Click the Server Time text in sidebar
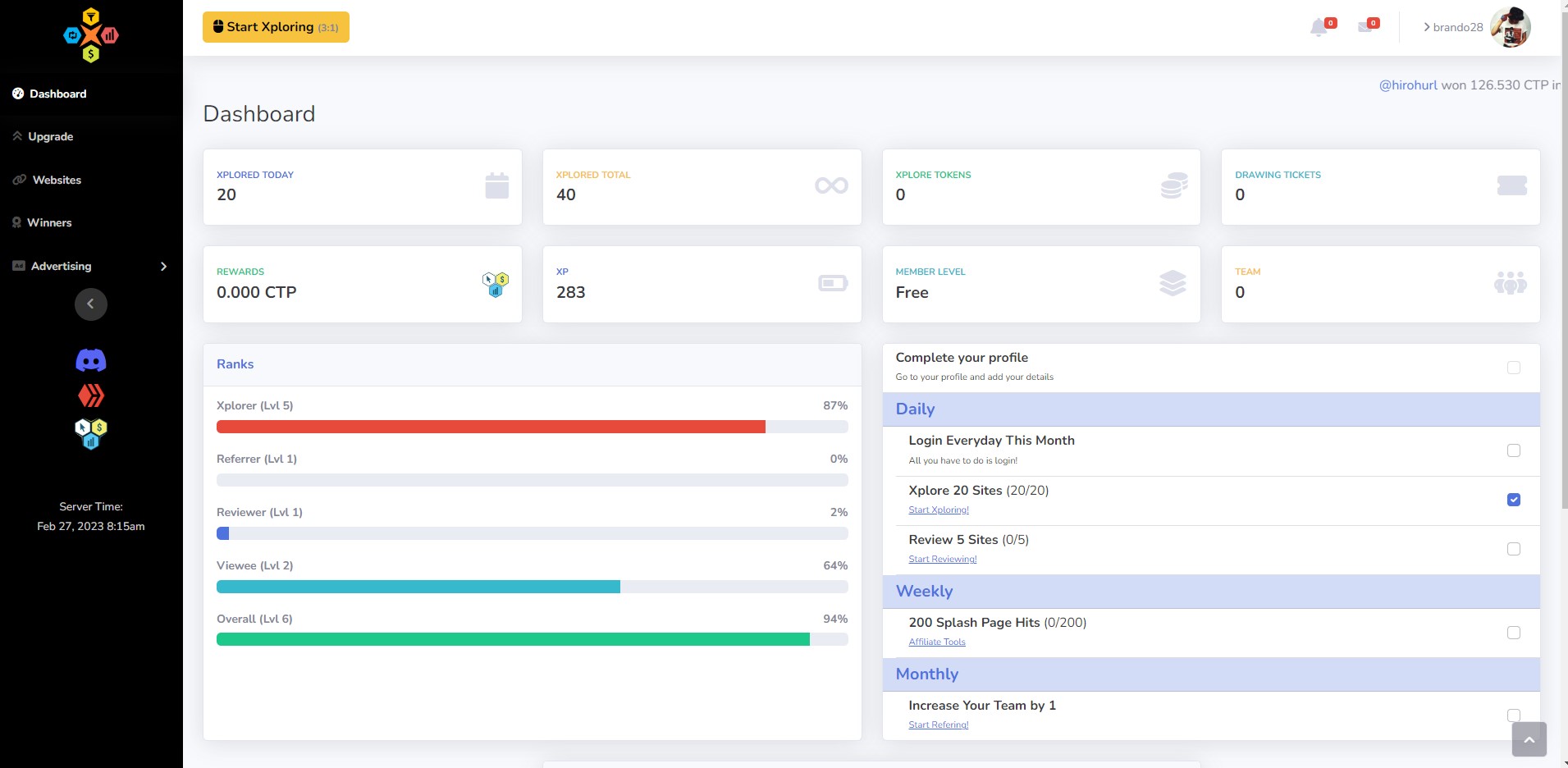Screen dimensions: 1568x768 tap(91, 516)
